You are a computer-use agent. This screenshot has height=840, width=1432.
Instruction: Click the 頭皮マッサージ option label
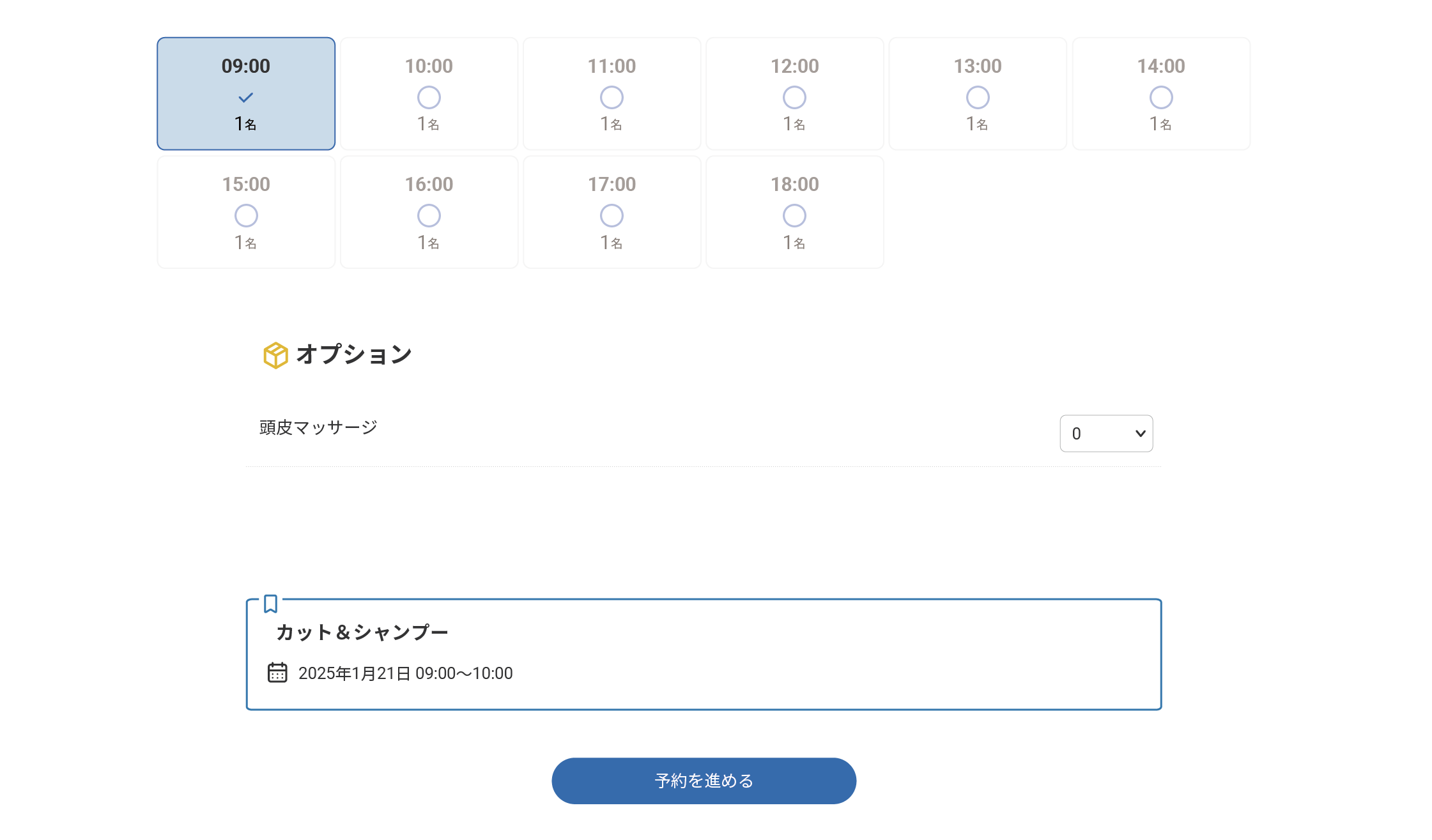[x=318, y=427]
